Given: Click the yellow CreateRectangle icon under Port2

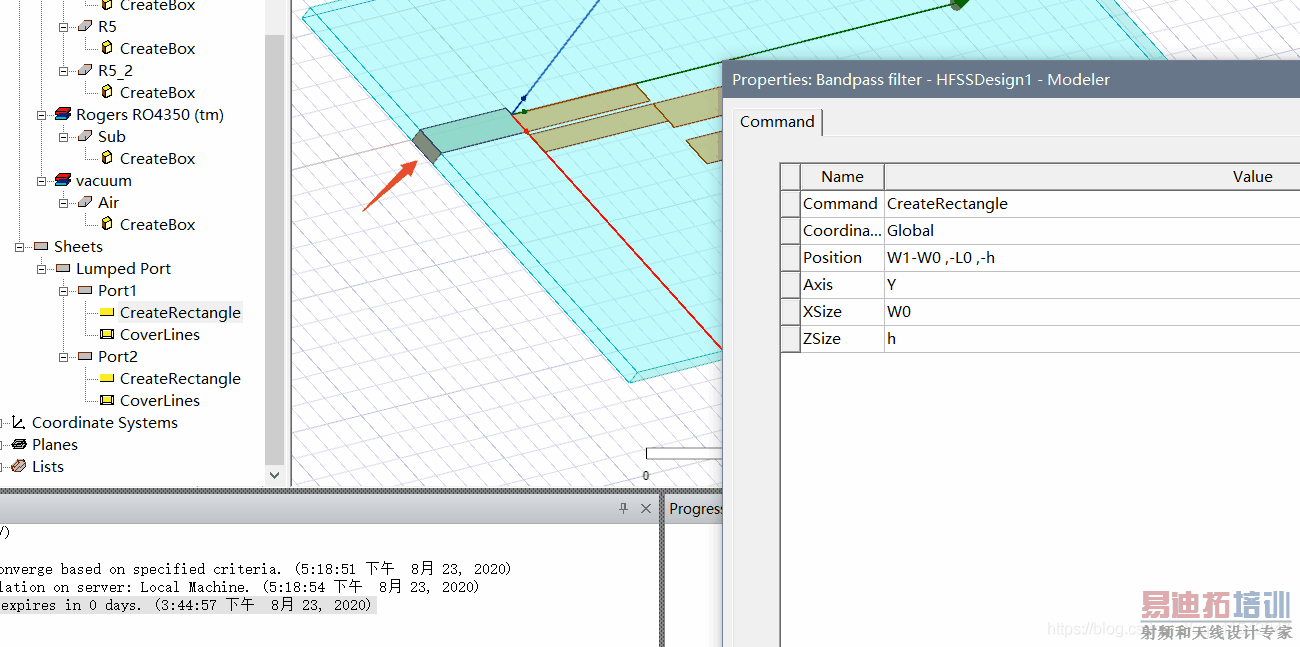Looking at the screenshot, I should (107, 379).
